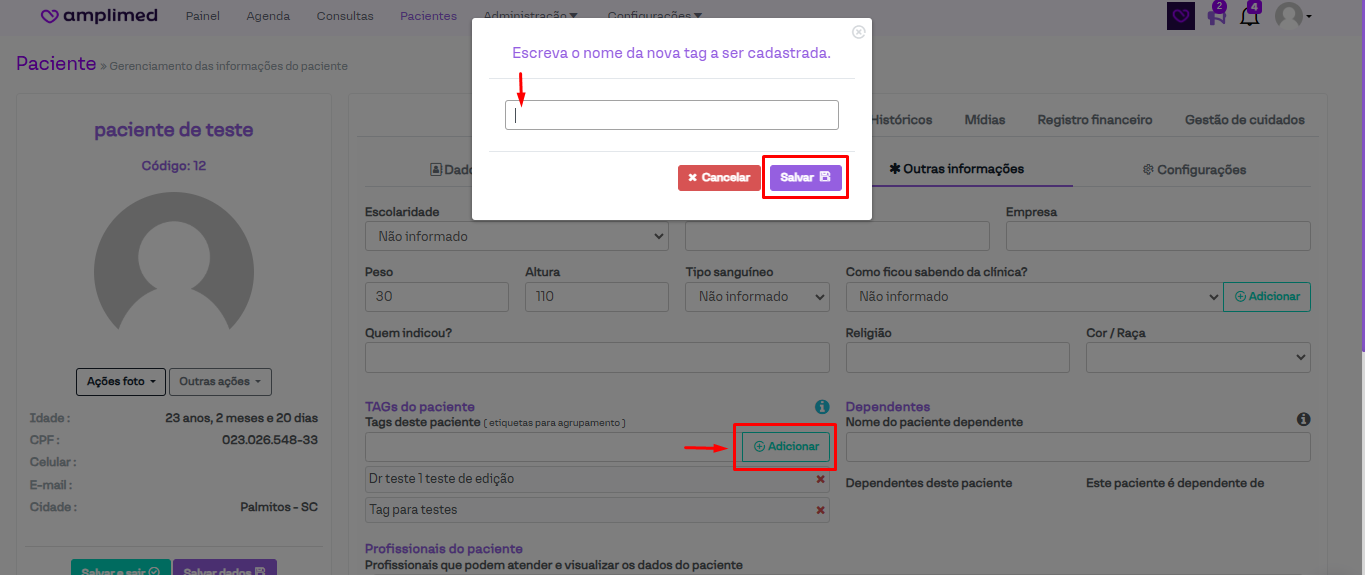Image resolution: width=1365 pixels, height=575 pixels.
Task: Open the announcements megaphone icon
Action: (x=1216, y=16)
